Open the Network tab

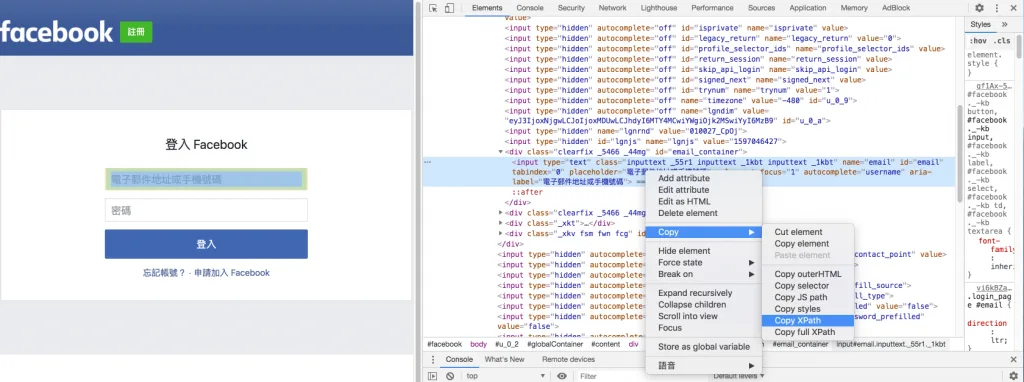pos(613,8)
